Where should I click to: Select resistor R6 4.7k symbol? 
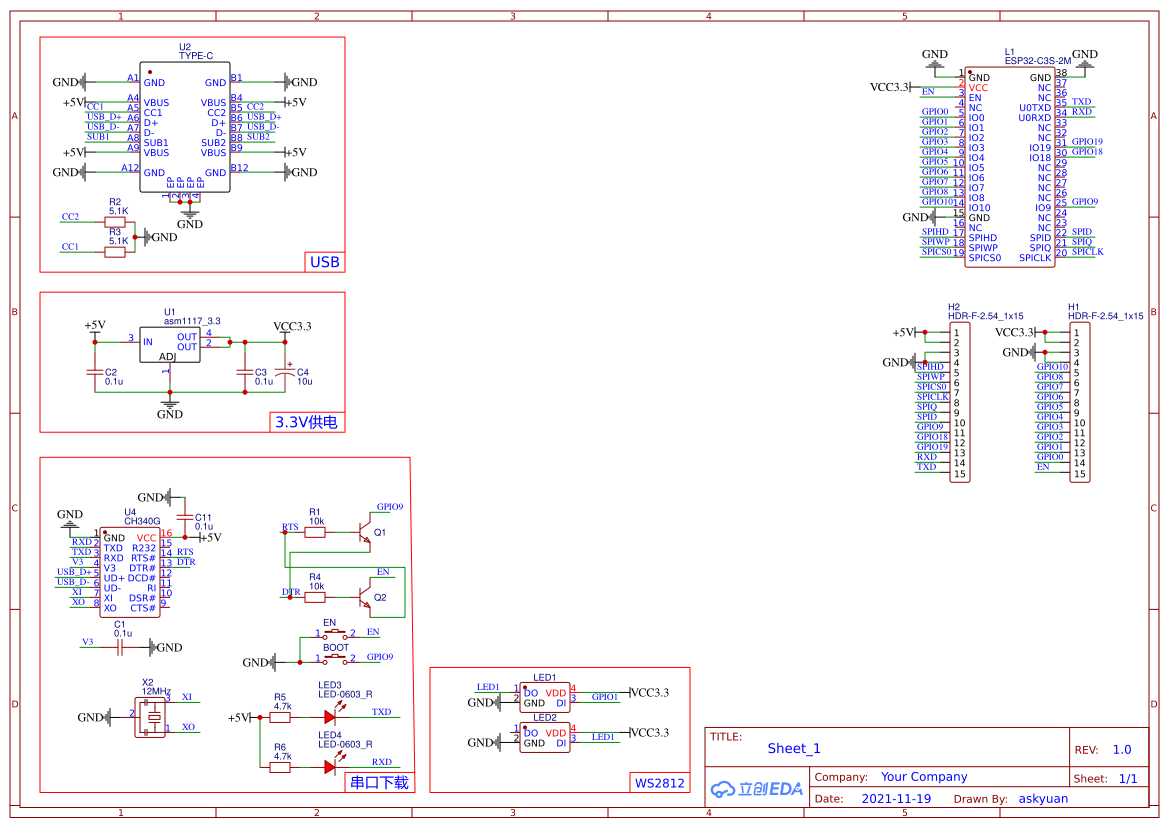point(280,767)
